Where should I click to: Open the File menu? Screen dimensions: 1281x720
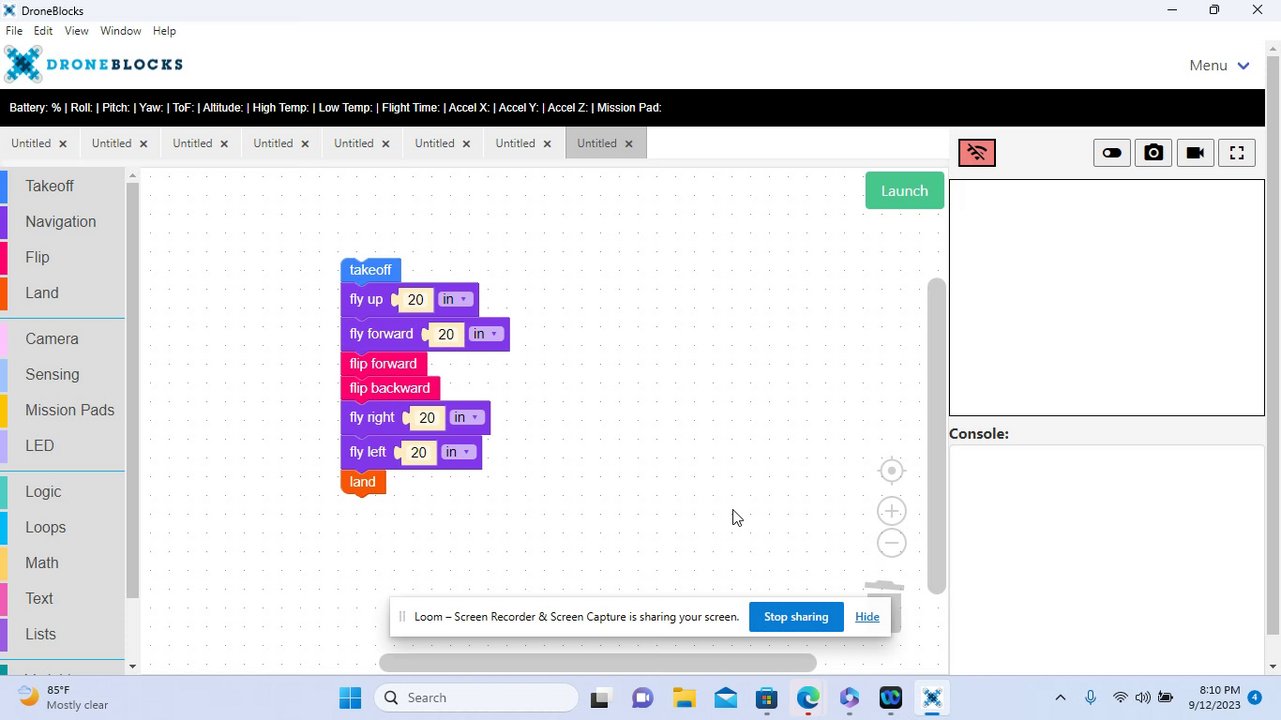[x=14, y=31]
